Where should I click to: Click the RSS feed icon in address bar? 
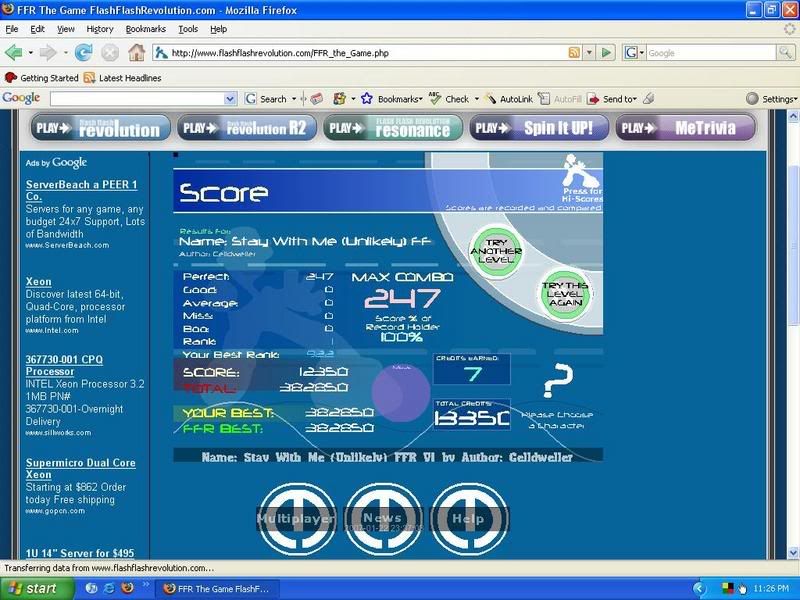(x=574, y=53)
